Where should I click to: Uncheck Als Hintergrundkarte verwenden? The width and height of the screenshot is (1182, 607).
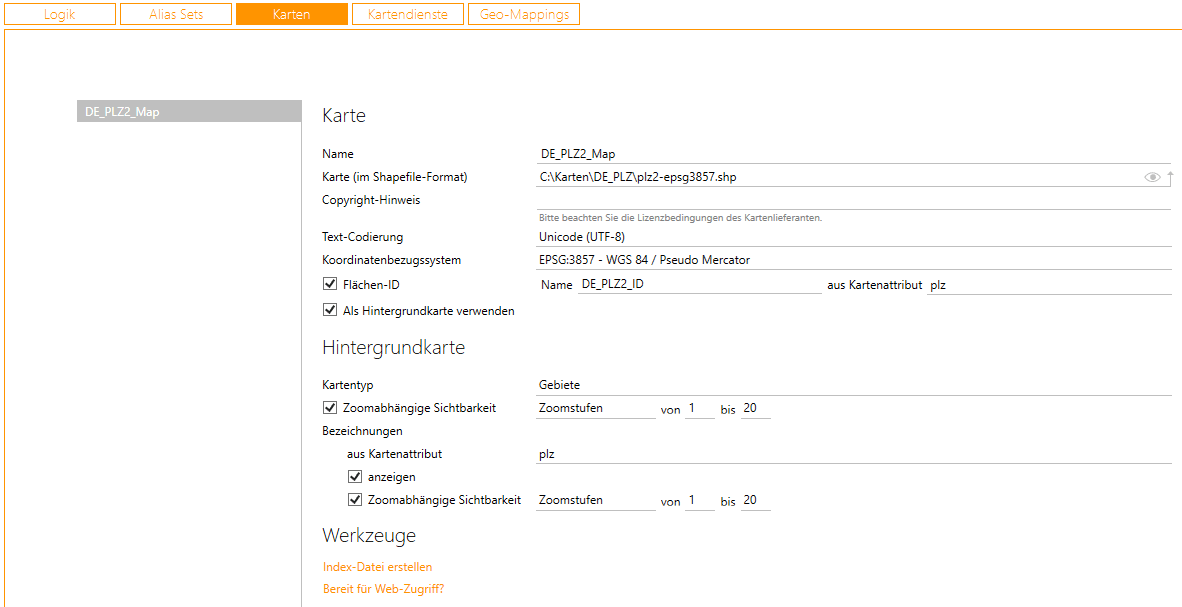tap(330, 310)
